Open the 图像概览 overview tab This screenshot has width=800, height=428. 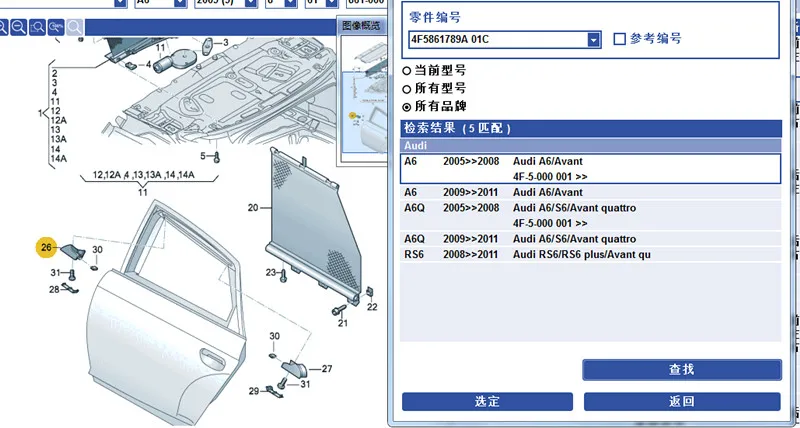pyautogui.click(x=361, y=26)
